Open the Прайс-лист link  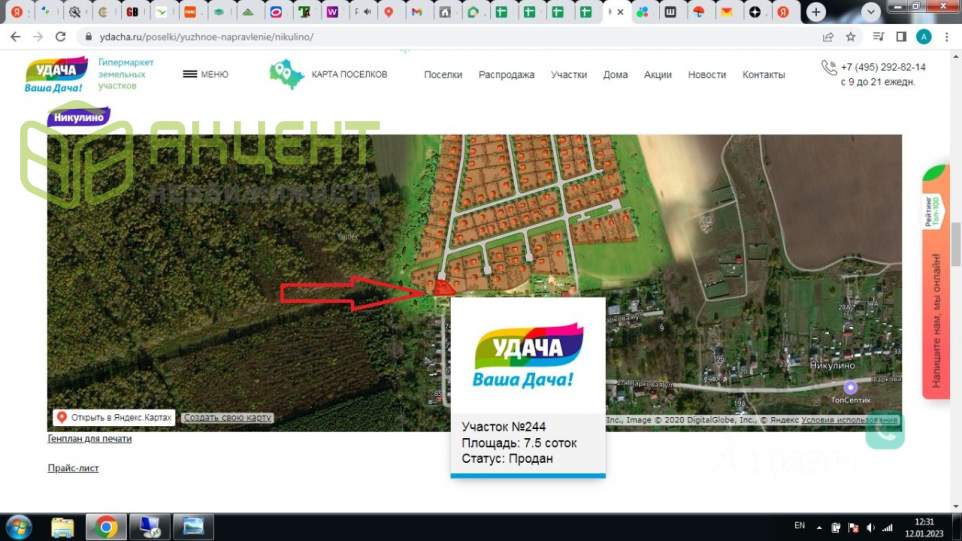tap(73, 468)
